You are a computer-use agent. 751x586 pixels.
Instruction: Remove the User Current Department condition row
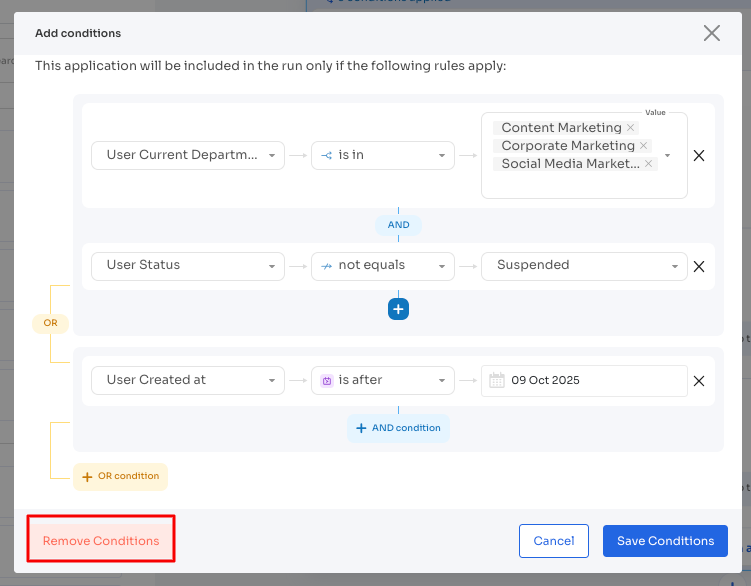click(699, 155)
